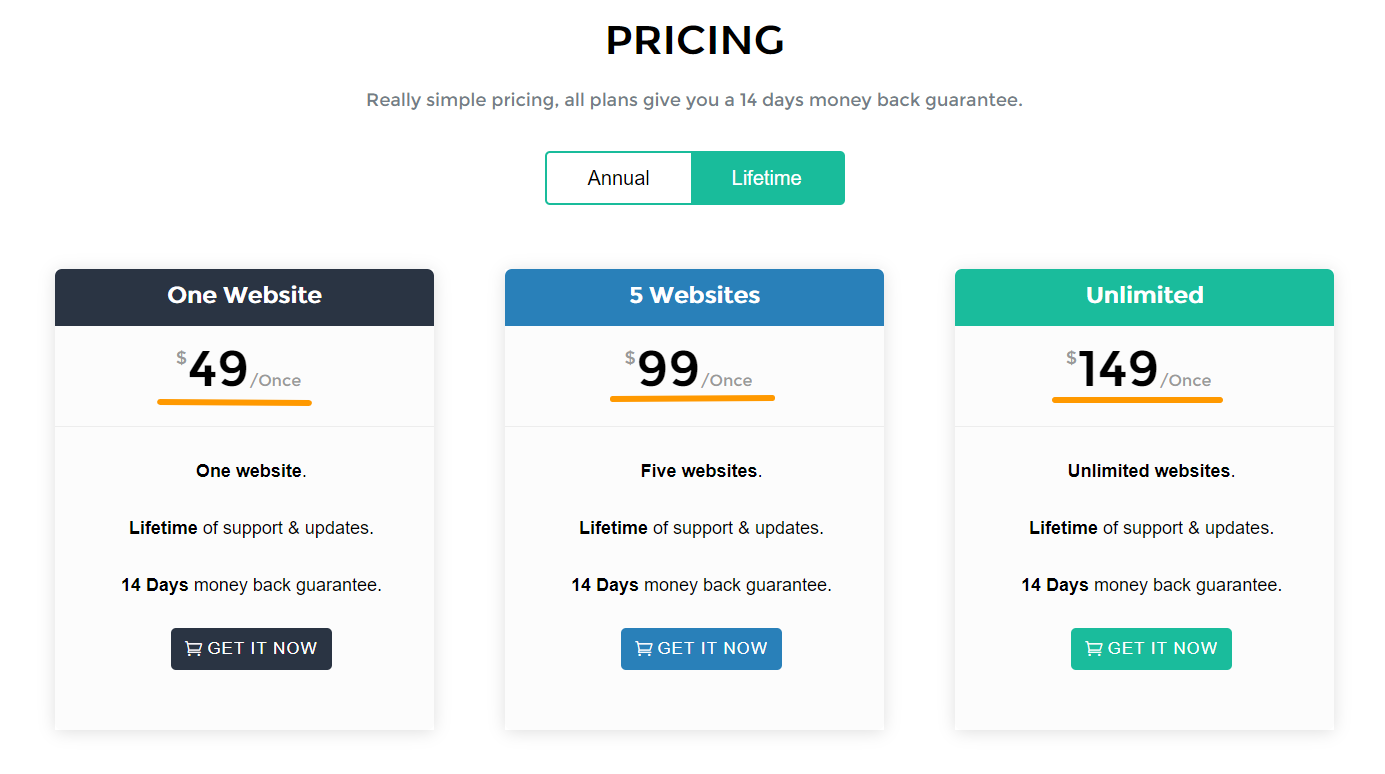
Task: Click the money back guarantee subtitle under PRICING
Action: (x=694, y=100)
